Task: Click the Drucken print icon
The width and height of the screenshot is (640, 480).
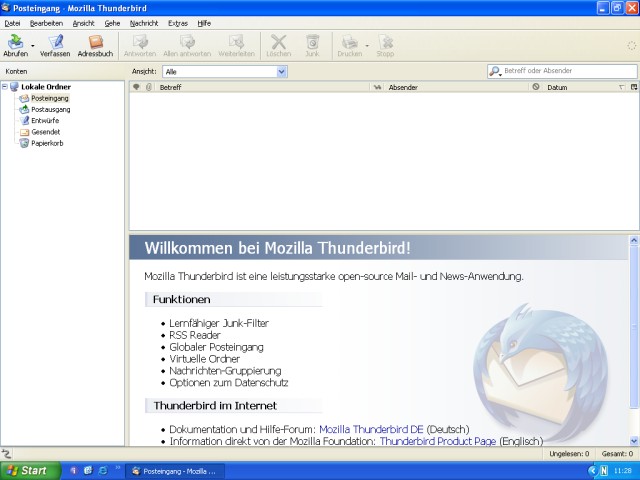Action: coord(350,45)
